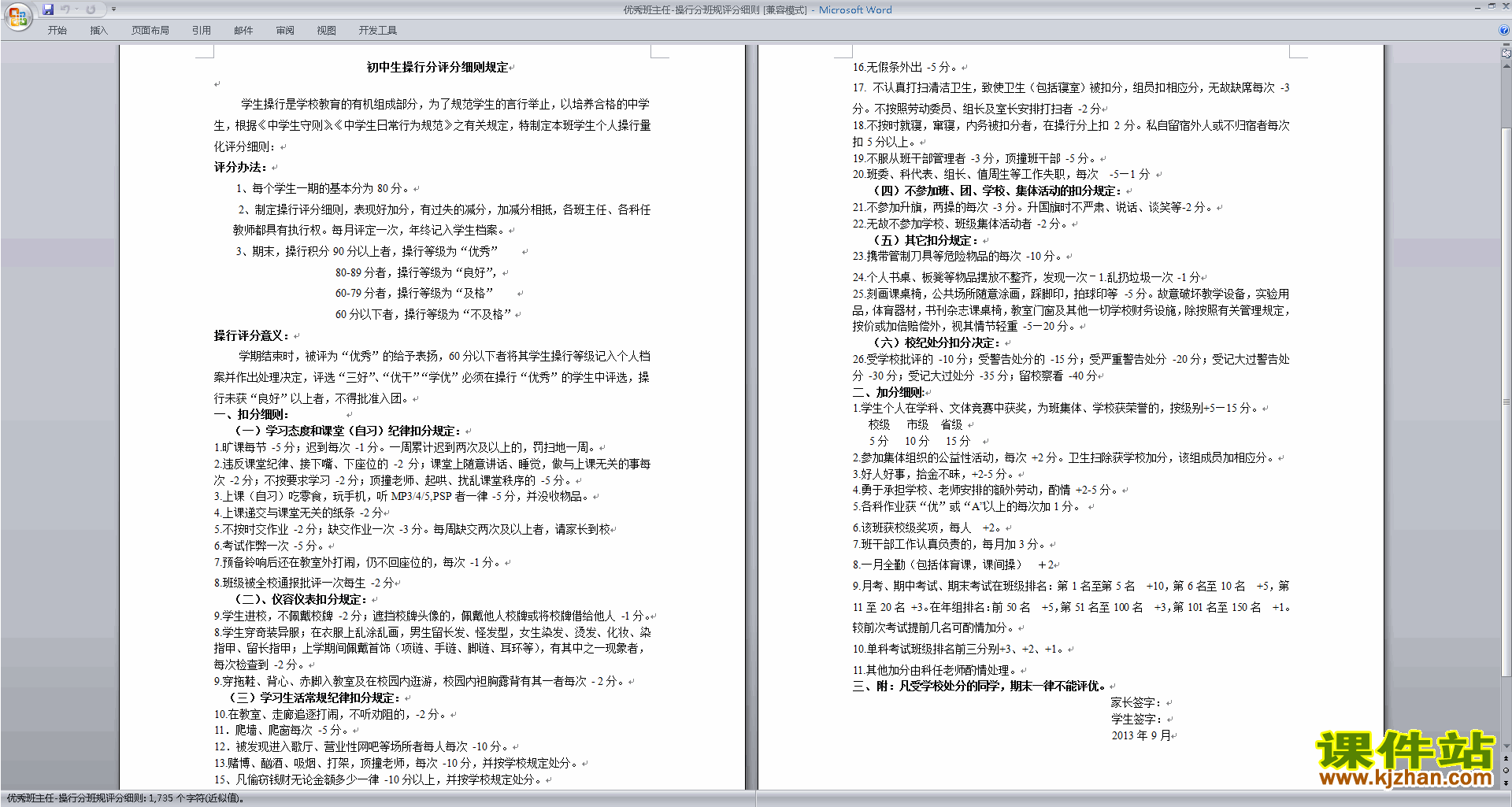Open the 页面布局 ribbon tab
Viewport: 1512px width, 807px height.
[150, 31]
